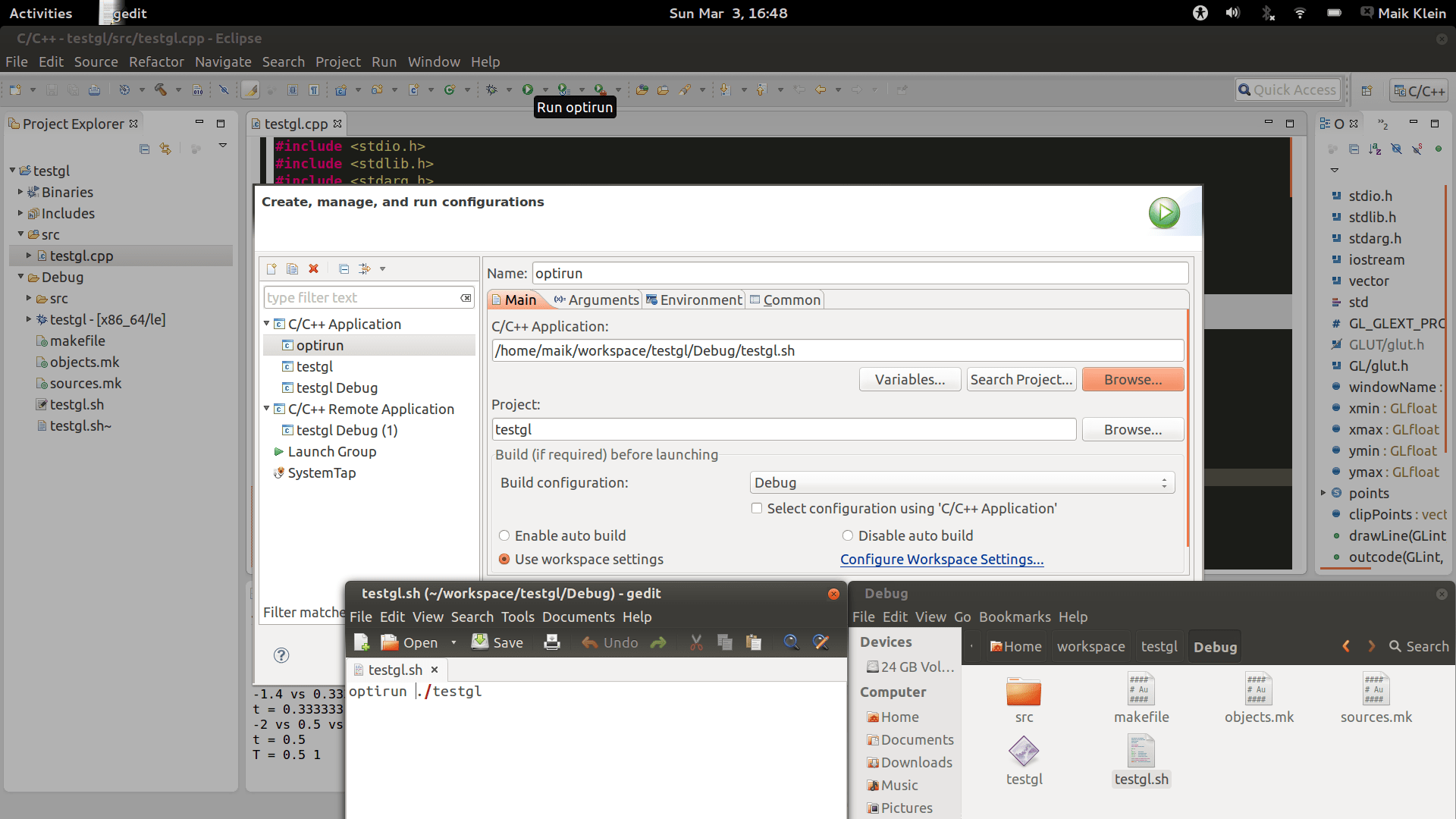Open the Build configuration dropdown
This screenshot has width=1456, height=819.
pyautogui.click(x=1166, y=482)
